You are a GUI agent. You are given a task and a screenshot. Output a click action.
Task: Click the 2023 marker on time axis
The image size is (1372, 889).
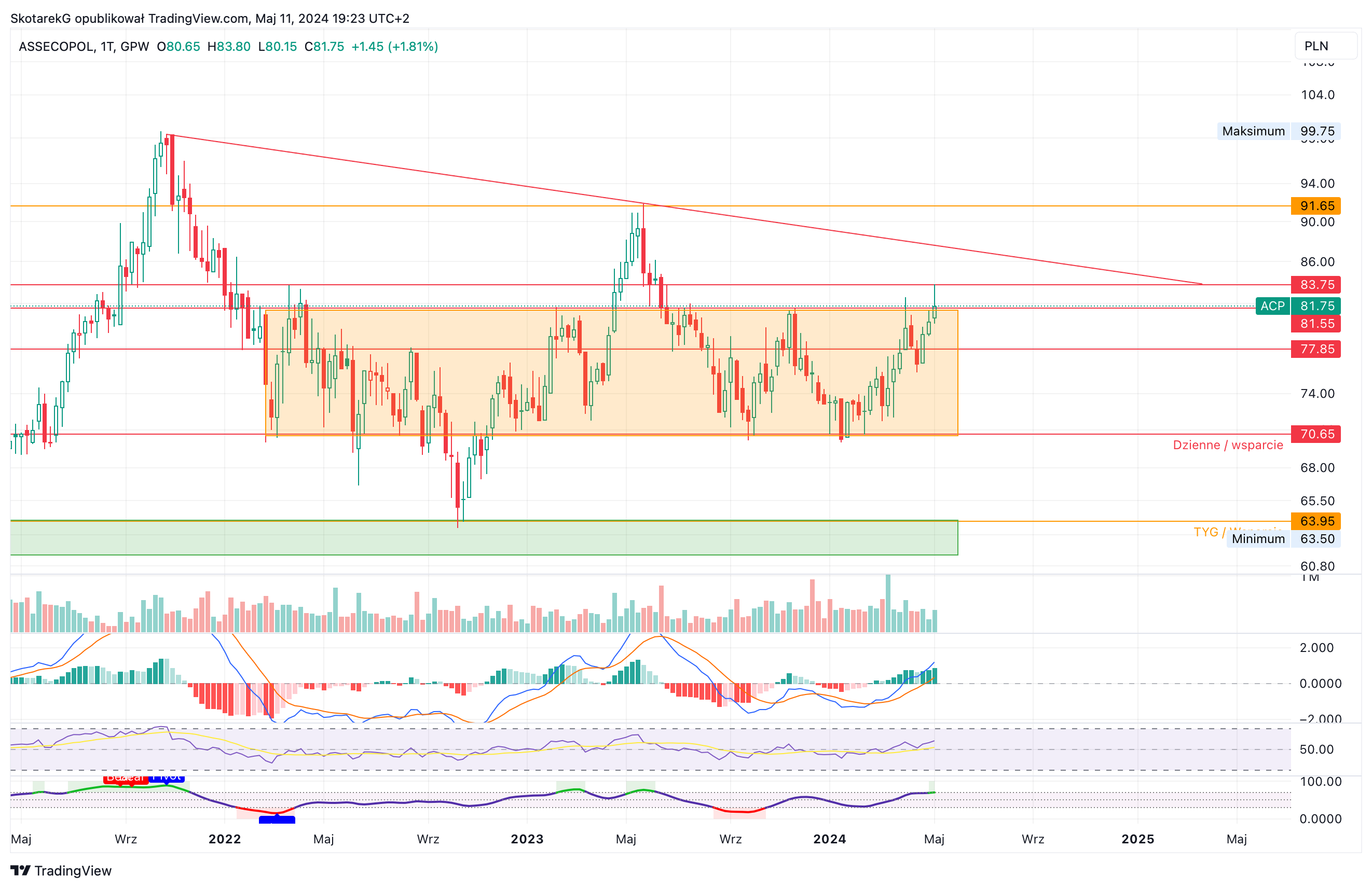[x=527, y=839]
